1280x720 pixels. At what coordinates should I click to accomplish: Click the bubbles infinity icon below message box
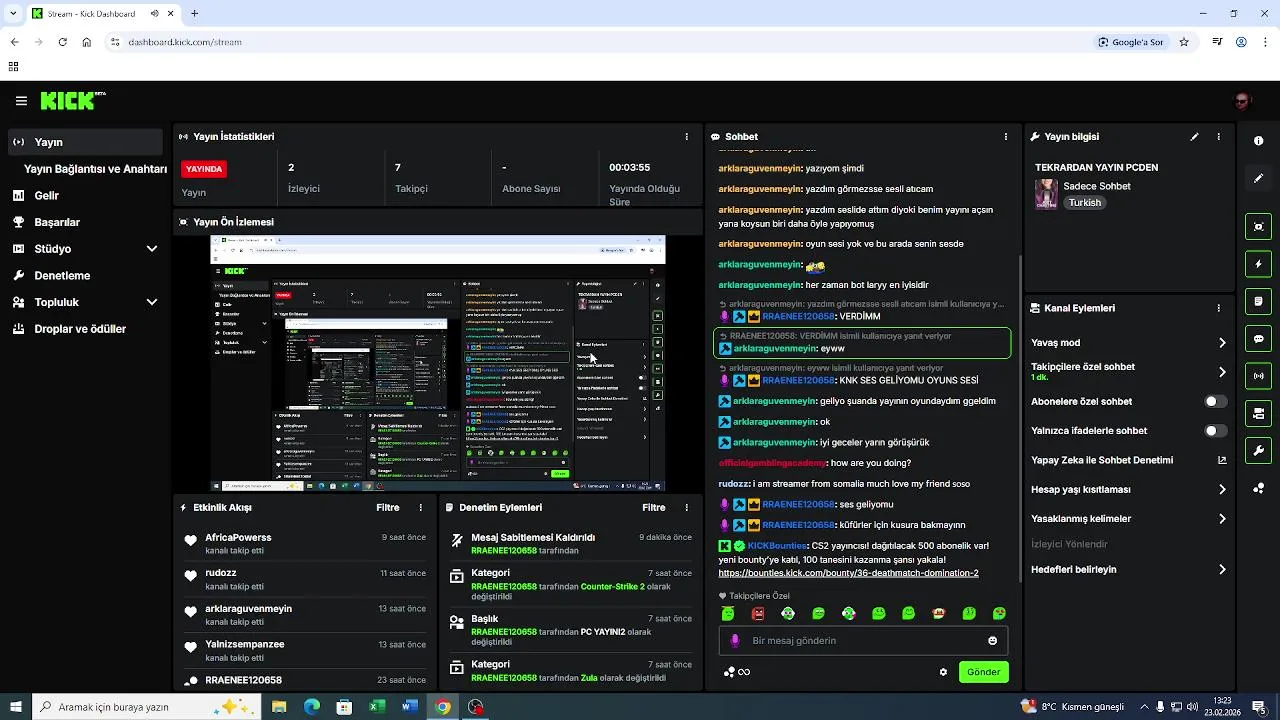(737, 672)
